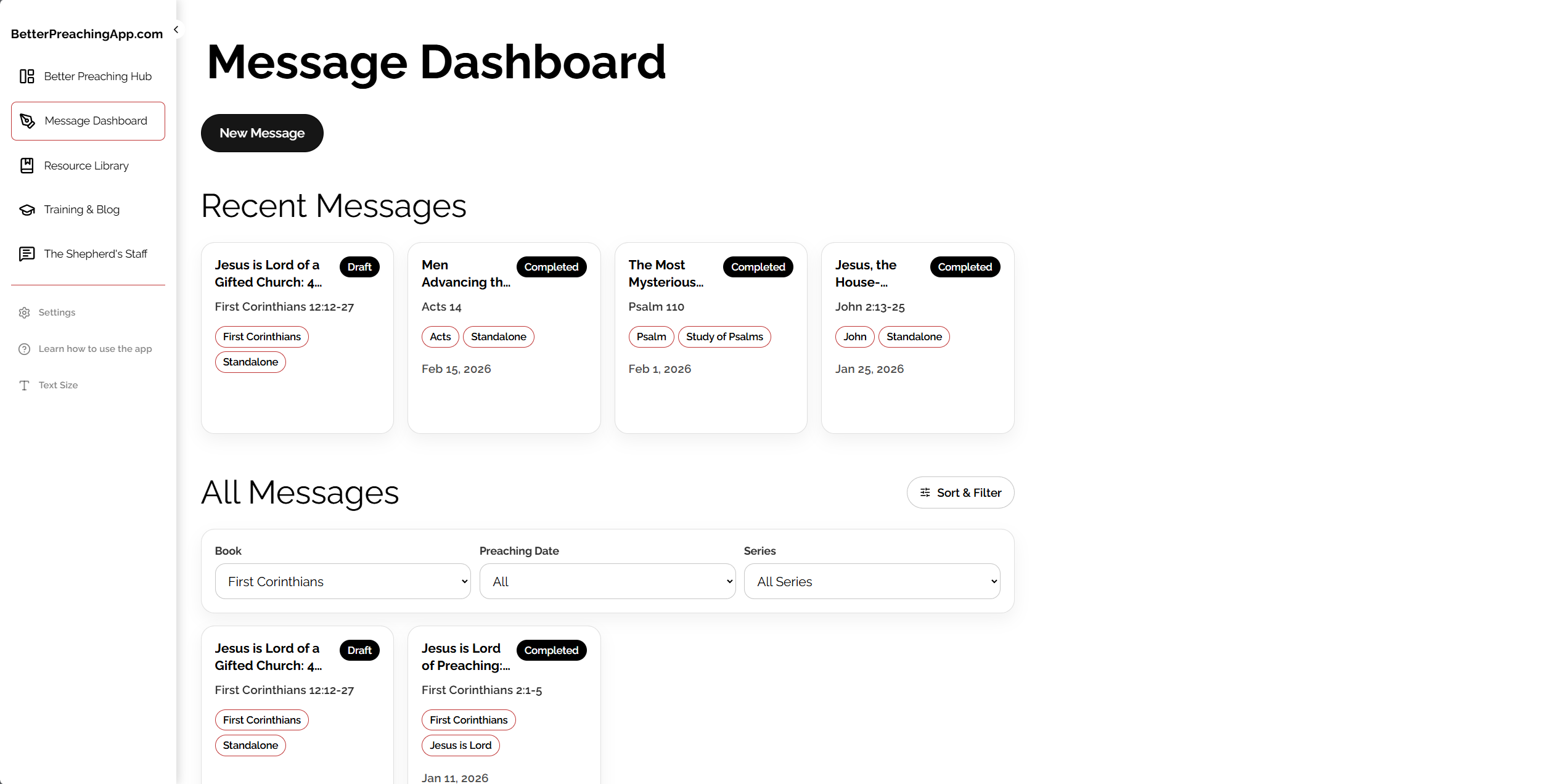Toggle the Sort & Filter panel
The image size is (1564, 784).
[960, 492]
